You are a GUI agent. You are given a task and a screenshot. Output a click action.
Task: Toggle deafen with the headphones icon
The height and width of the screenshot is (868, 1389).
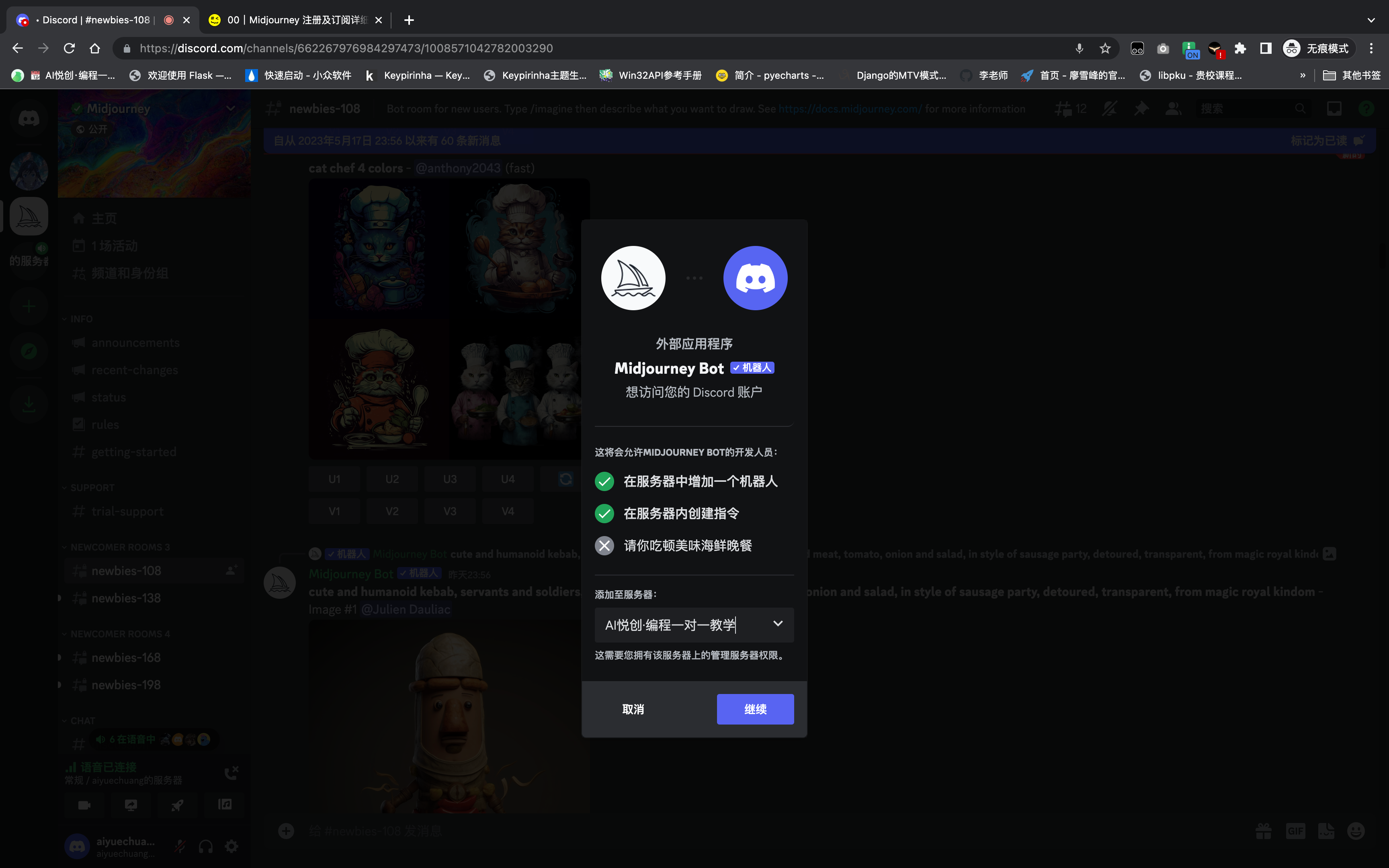tap(205, 846)
